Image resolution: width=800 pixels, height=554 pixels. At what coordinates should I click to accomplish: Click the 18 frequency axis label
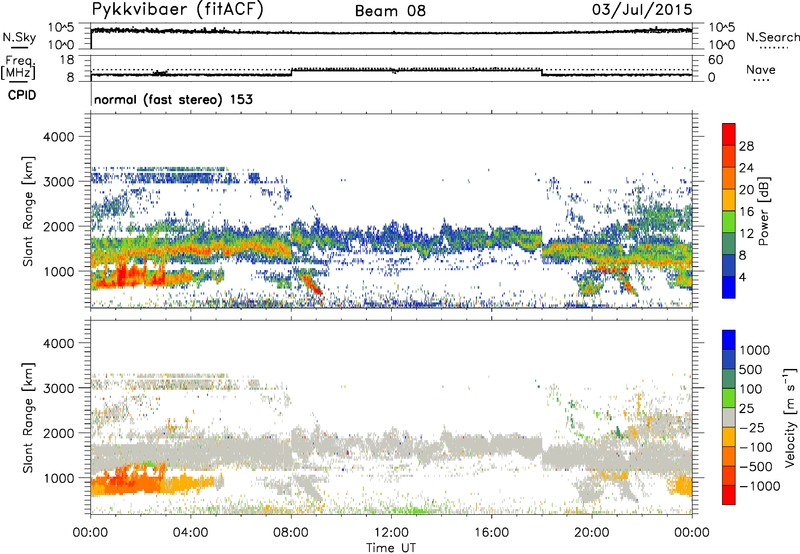67,60
